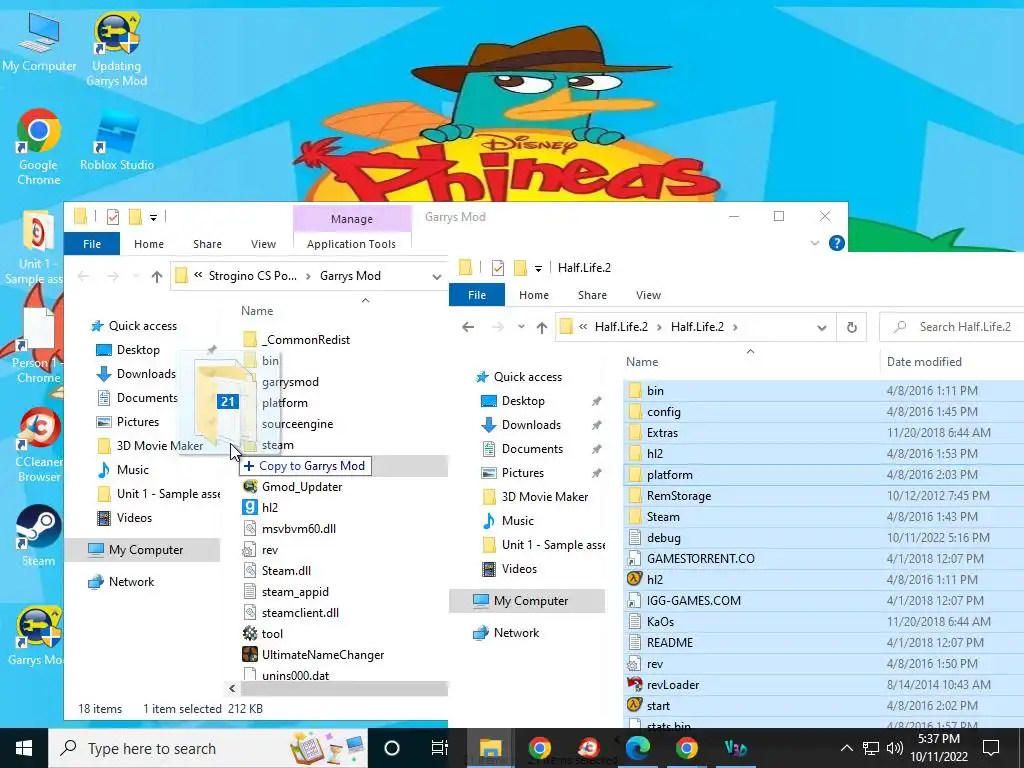Open Share tab in Garrys Mod window

[x=207, y=244]
